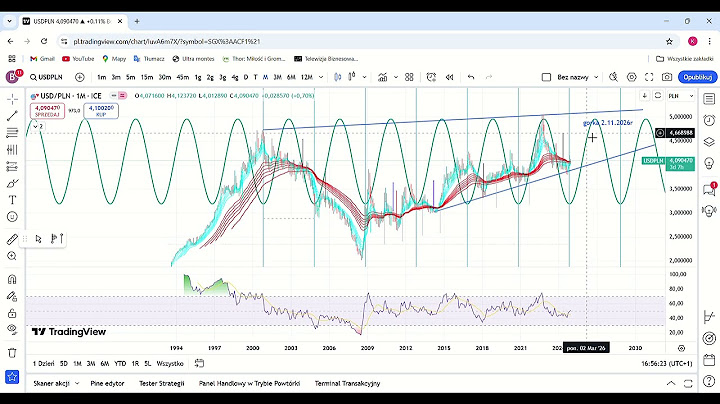The width and height of the screenshot is (720, 404).
Task: Select the Wszystko date range
Action: pos(170,364)
